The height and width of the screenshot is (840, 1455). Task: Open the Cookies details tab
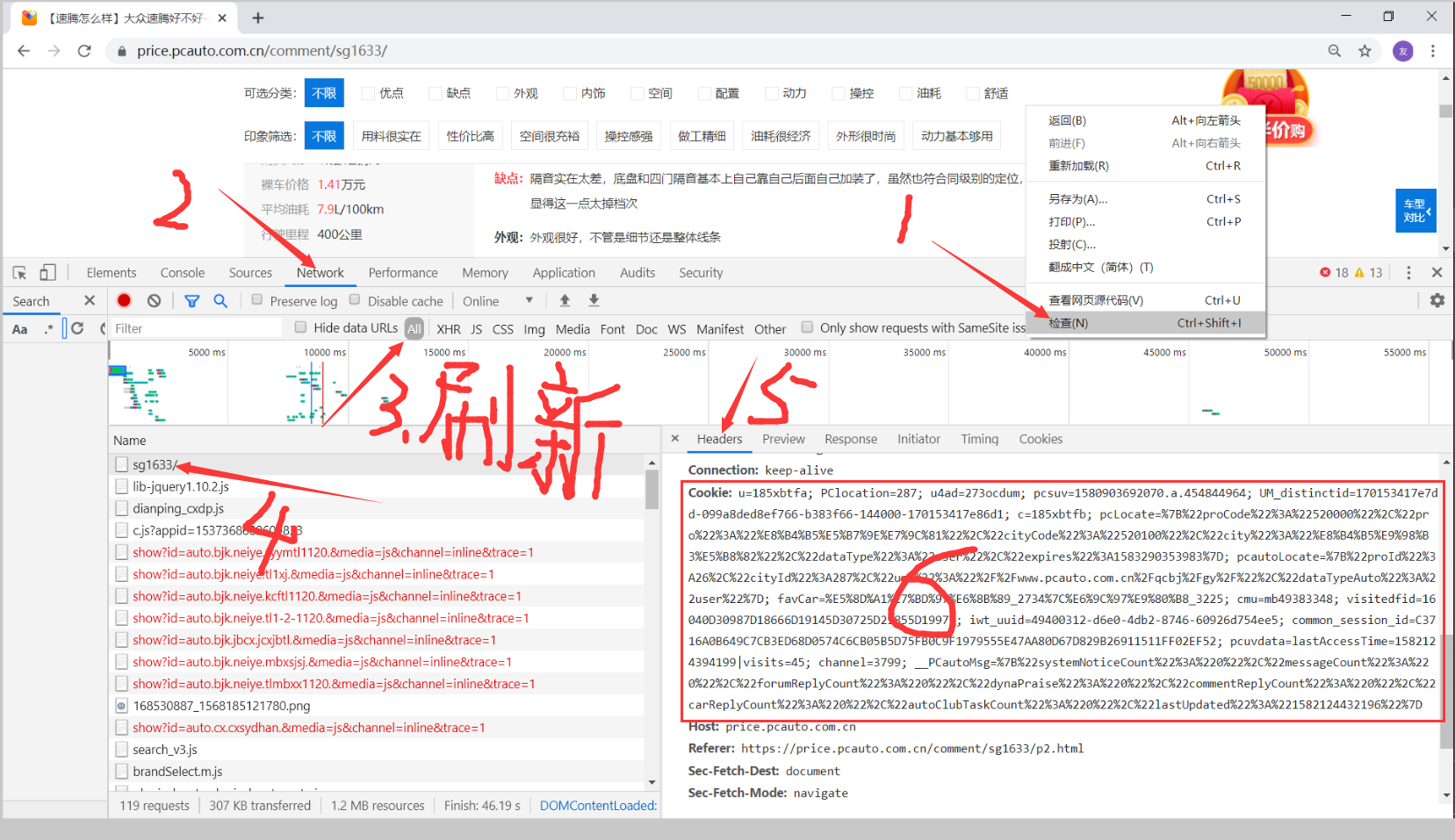click(x=1041, y=439)
